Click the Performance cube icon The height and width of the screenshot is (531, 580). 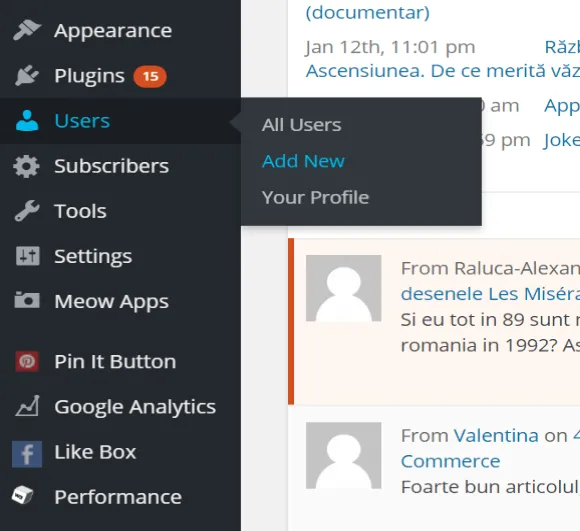click(22, 495)
